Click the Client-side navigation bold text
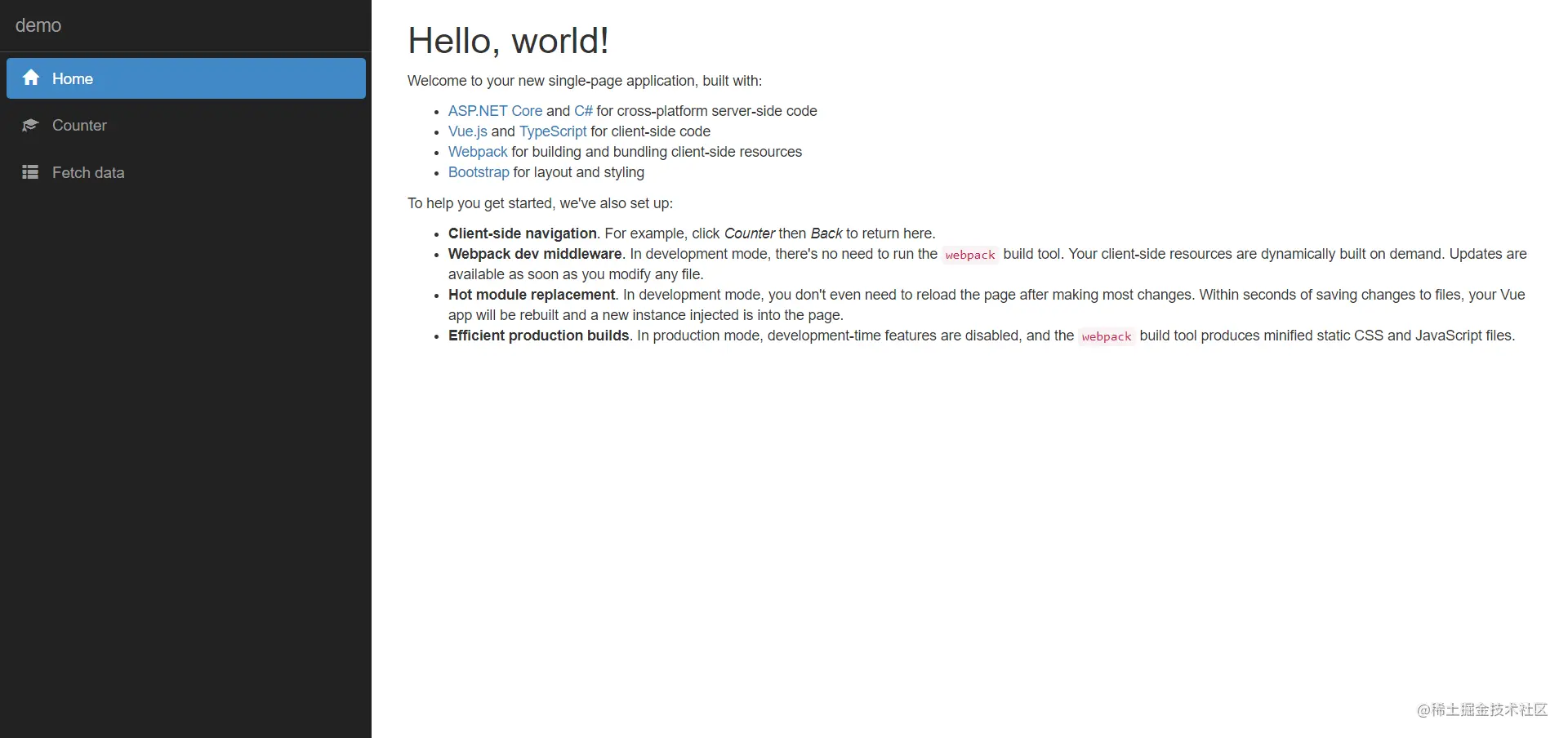This screenshot has height=738, width=1568. (x=523, y=233)
